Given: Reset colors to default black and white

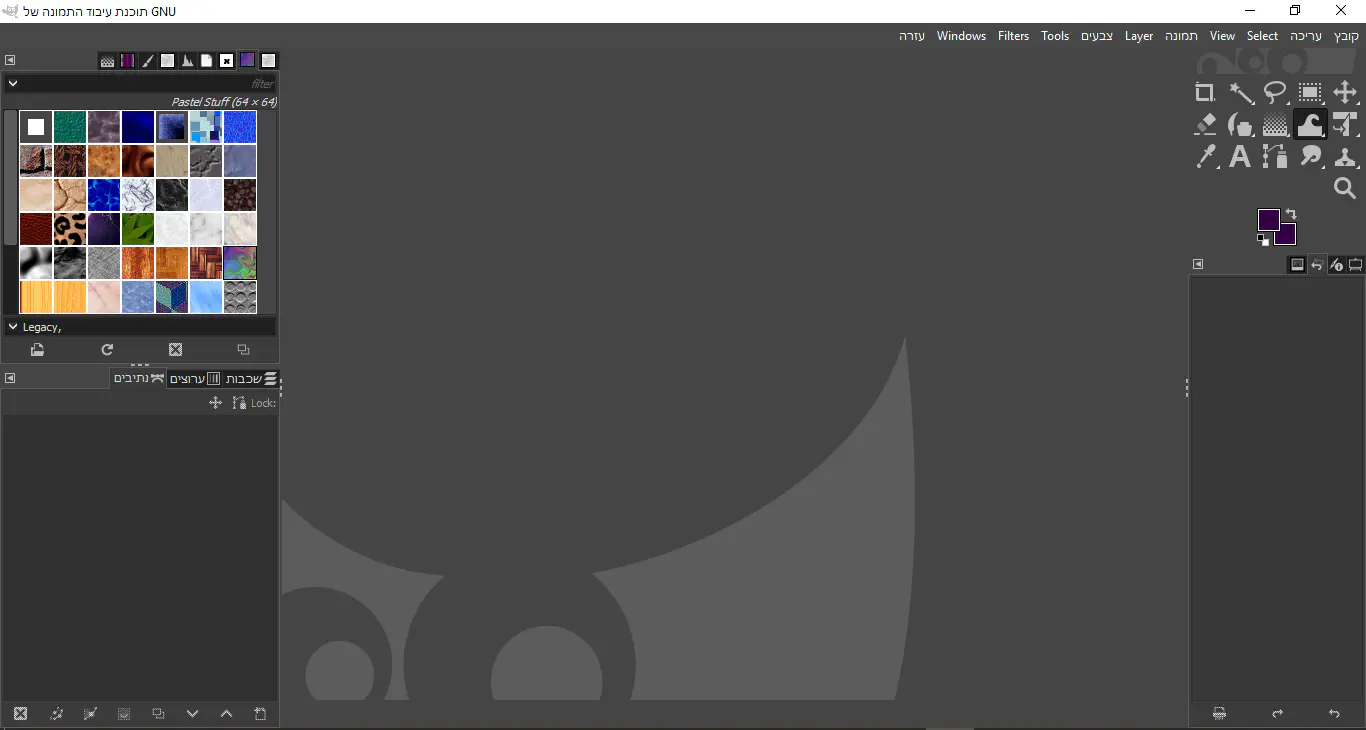Looking at the screenshot, I should click(x=1263, y=240).
